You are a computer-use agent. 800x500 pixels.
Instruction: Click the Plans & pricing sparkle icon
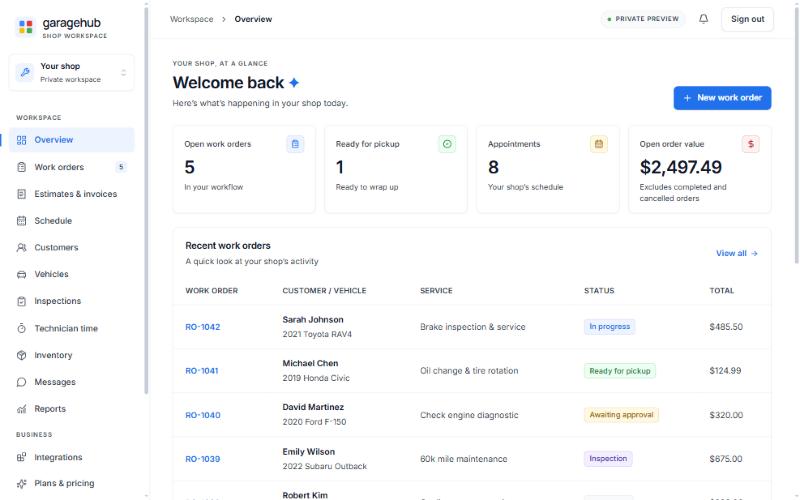coord(21,483)
